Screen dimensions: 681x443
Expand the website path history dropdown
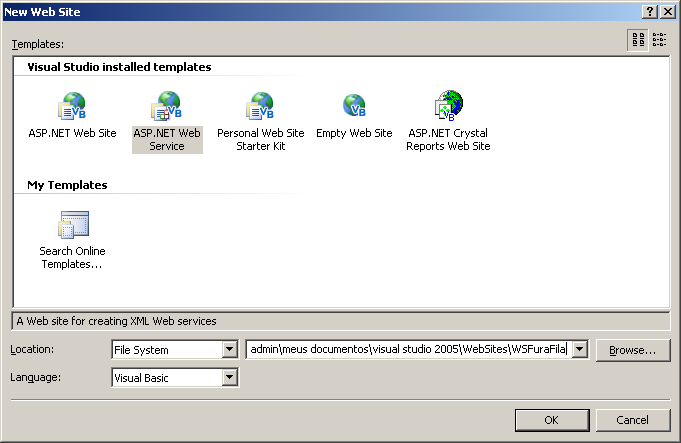579,350
